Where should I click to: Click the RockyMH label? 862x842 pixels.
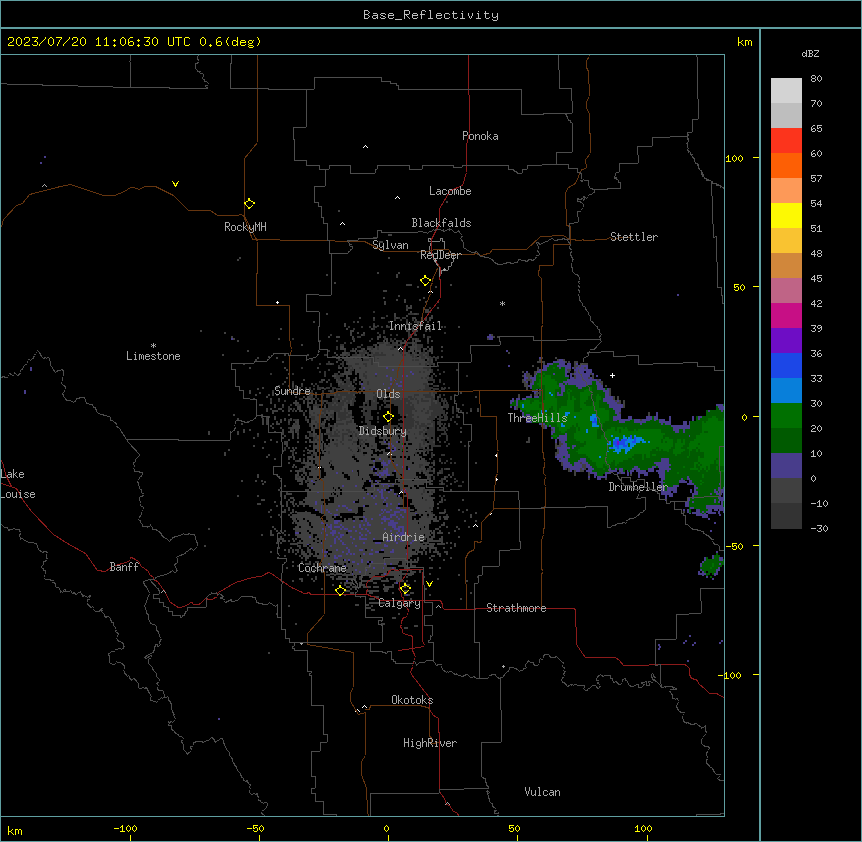245,227
